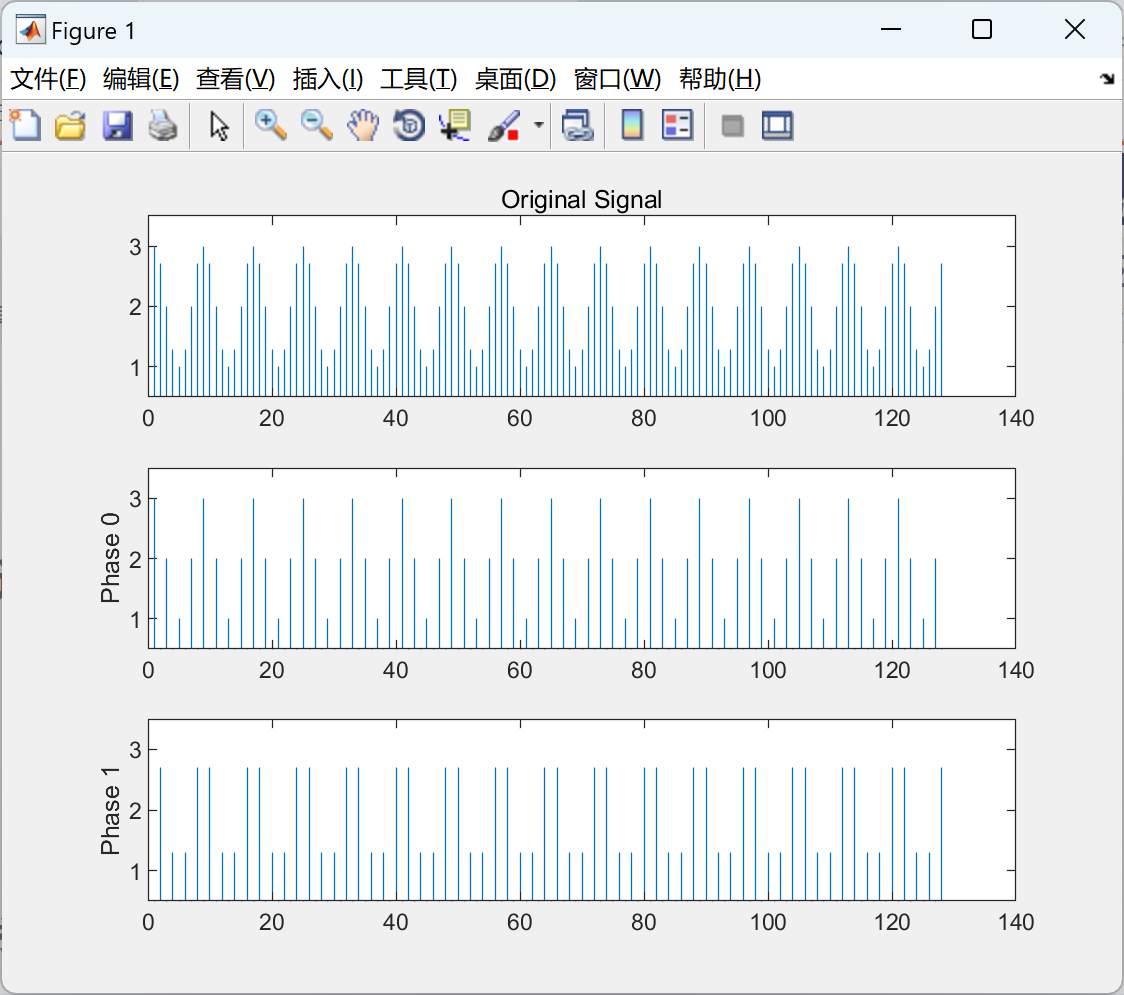Print the figure with the printer icon

click(x=163, y=125)
